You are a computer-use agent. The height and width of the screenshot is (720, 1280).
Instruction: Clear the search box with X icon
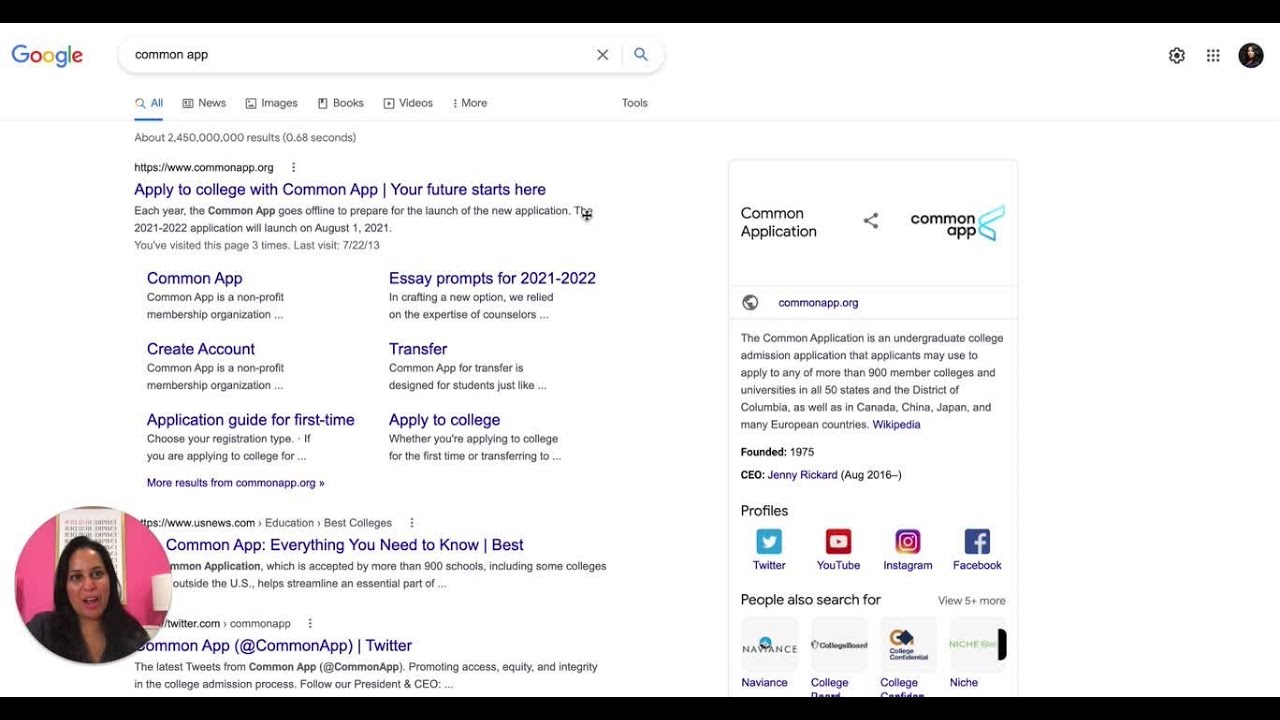(x=602, y=55)
